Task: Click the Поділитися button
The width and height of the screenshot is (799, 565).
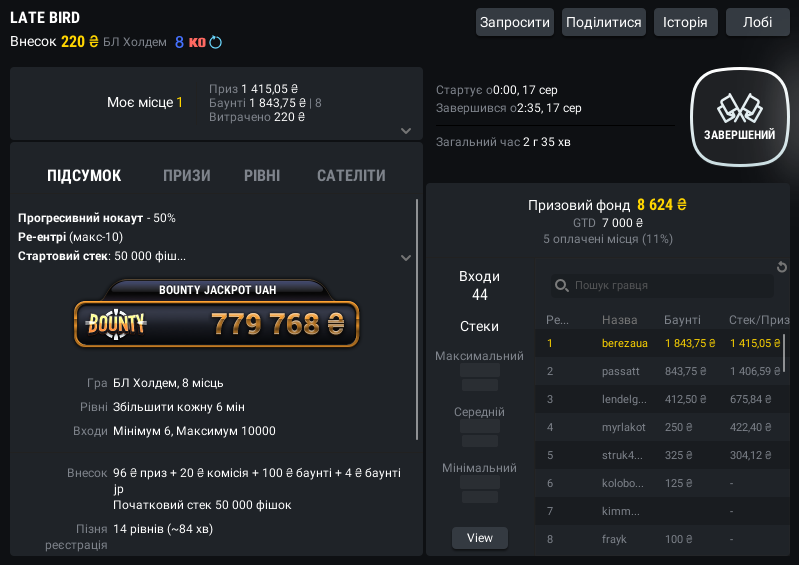Action: 604,22
